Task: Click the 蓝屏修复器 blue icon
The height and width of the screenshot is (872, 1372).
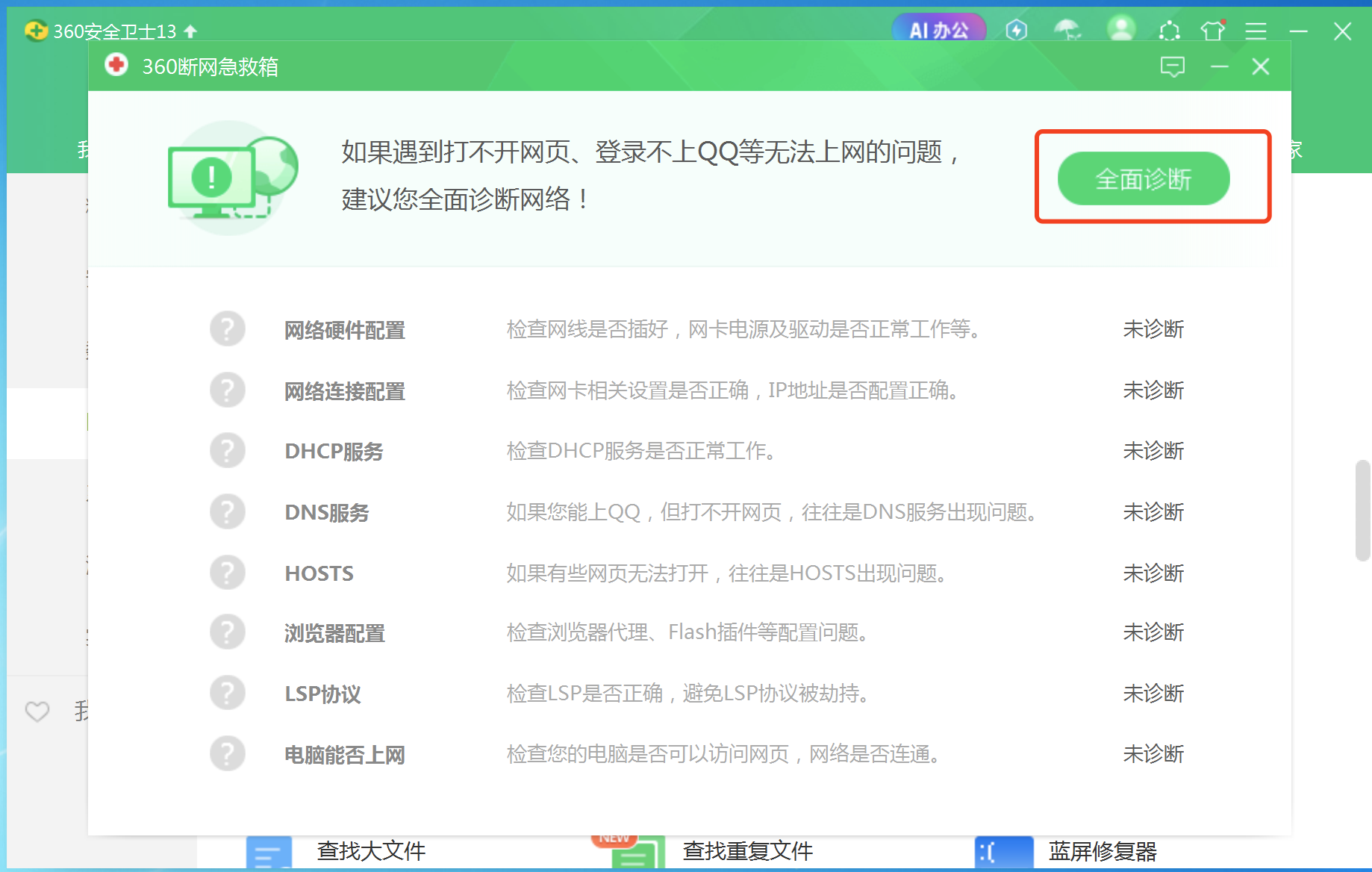Action: point(1003,853)
